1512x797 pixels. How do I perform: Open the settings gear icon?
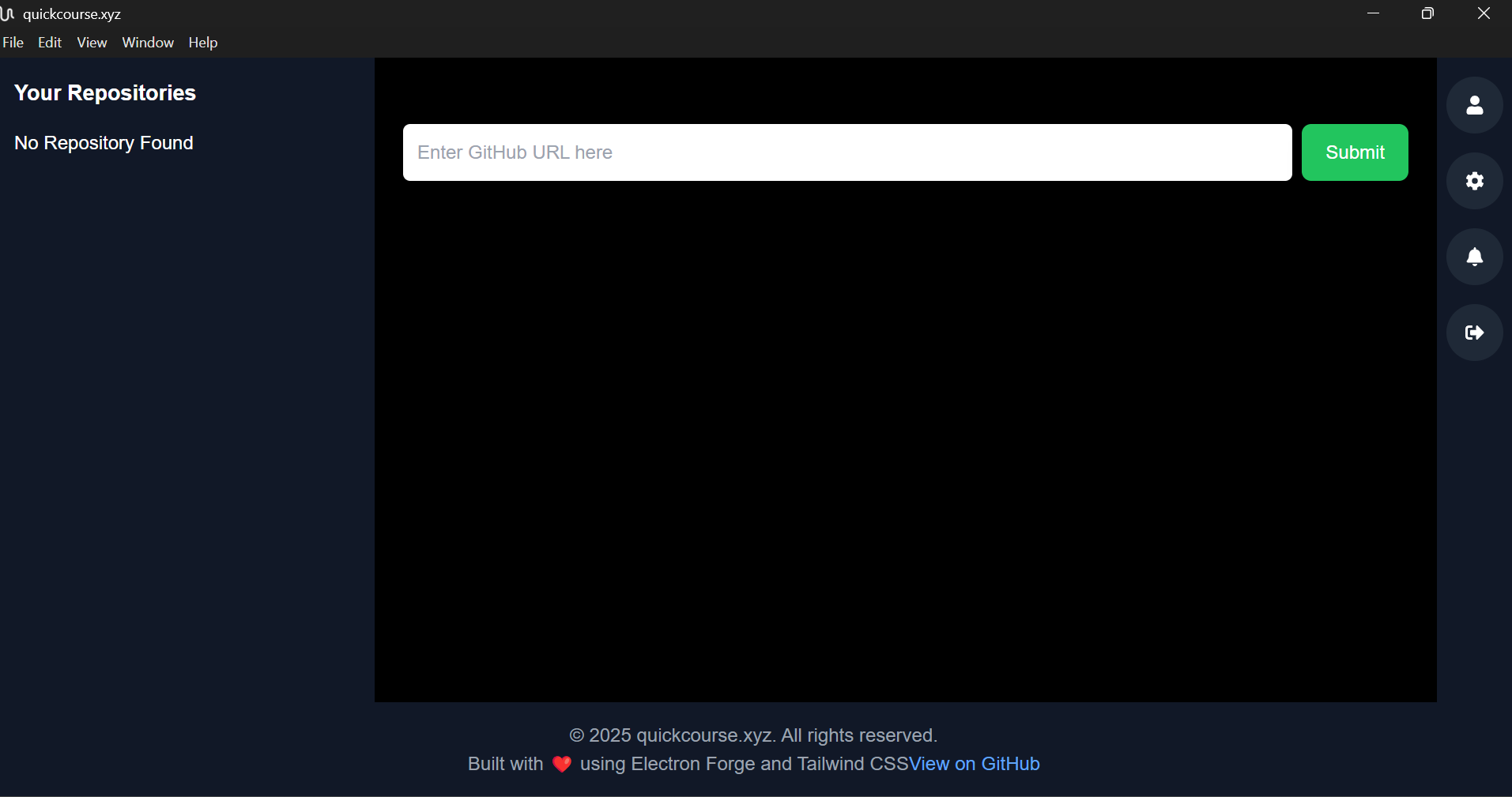(1474, 181)
